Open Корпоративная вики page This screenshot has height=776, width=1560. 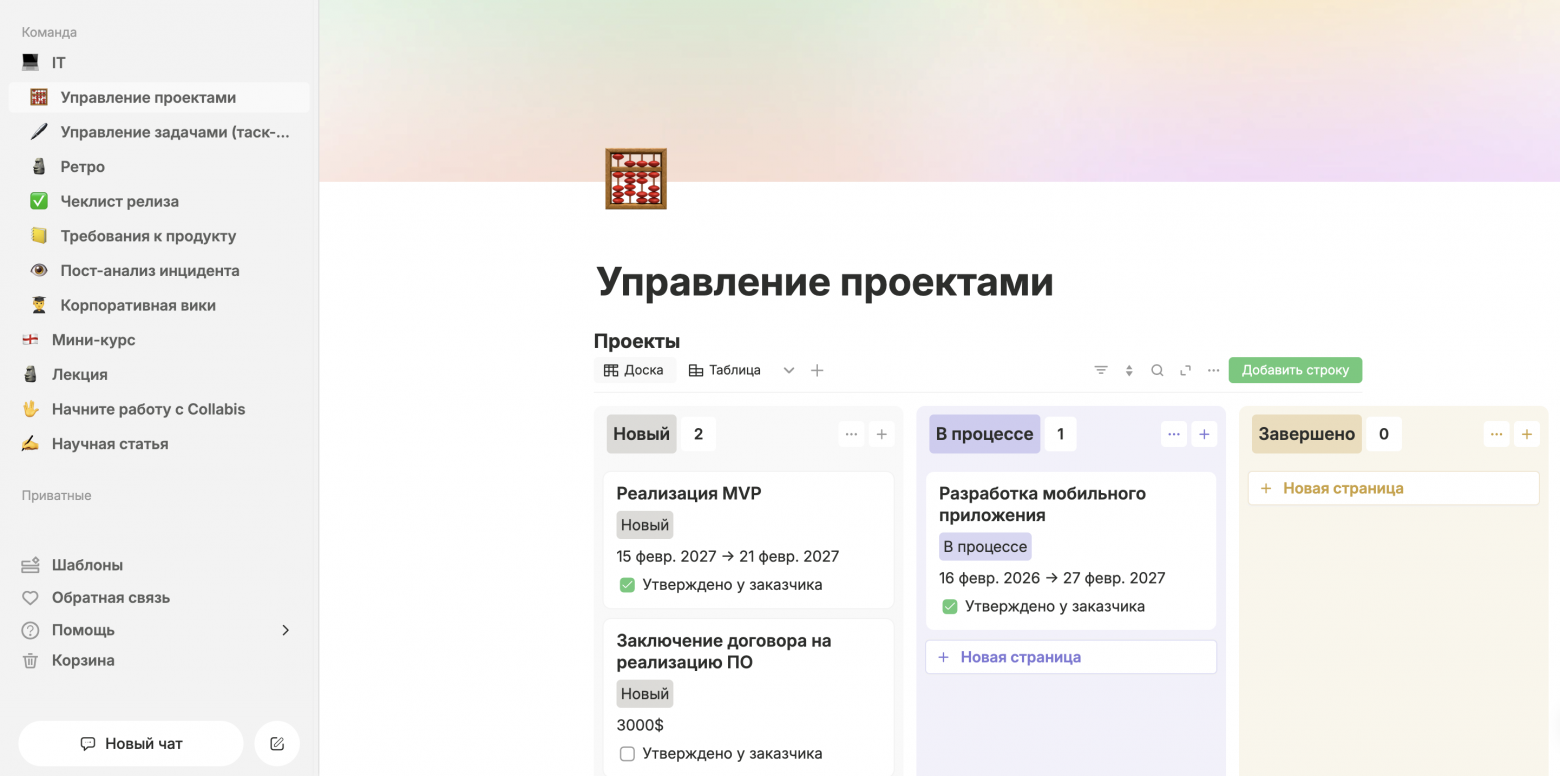[159, 305]
